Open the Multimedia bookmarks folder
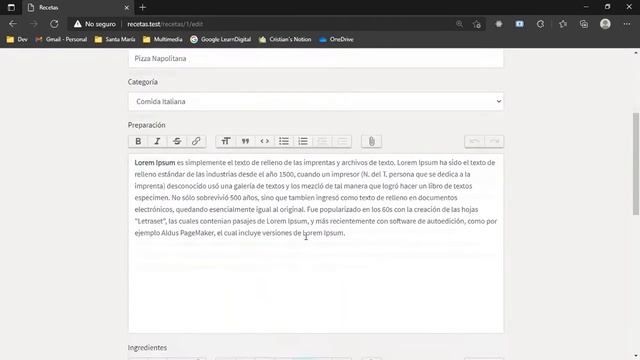The image size is (640, 360). pyautogui.click(x=163, y=40)
